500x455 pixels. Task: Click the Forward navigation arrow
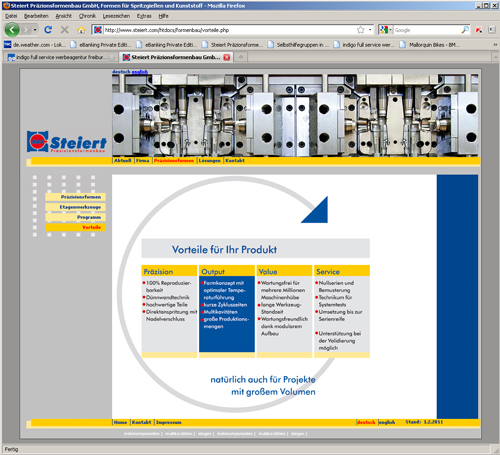point(26,30)
